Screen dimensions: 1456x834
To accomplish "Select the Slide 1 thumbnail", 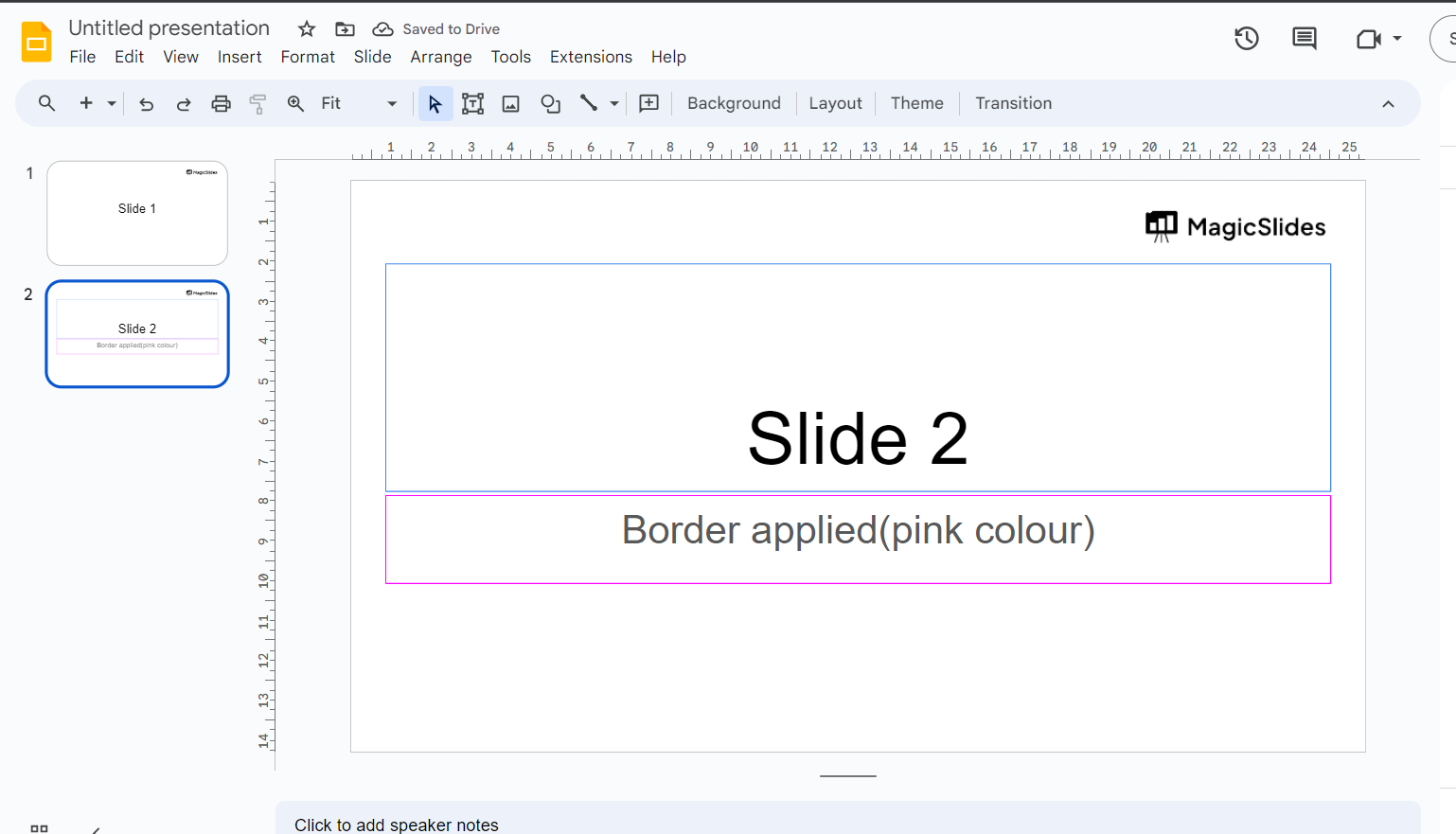I will click(x=137, y=213).
